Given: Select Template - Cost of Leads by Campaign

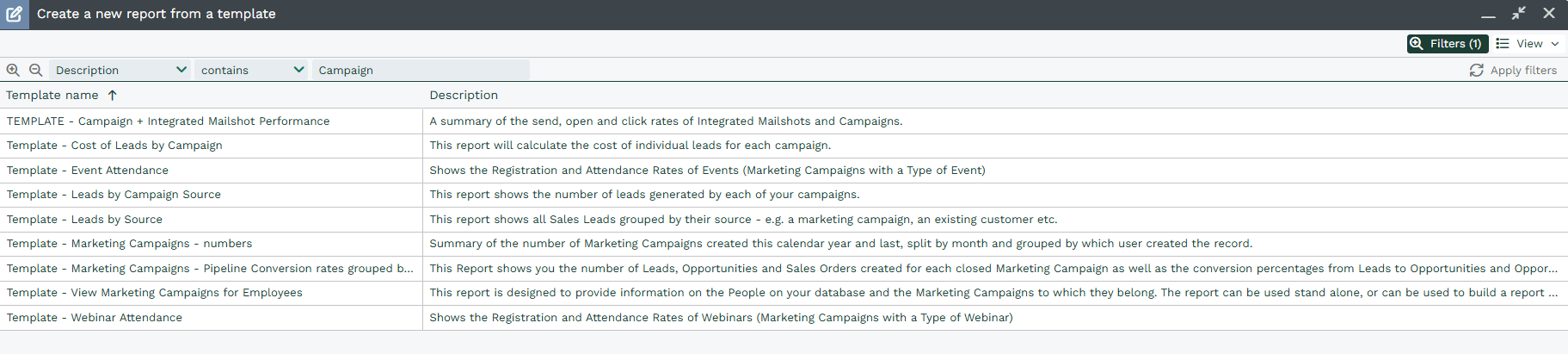Looking at the screenshot, I should 114,146.
